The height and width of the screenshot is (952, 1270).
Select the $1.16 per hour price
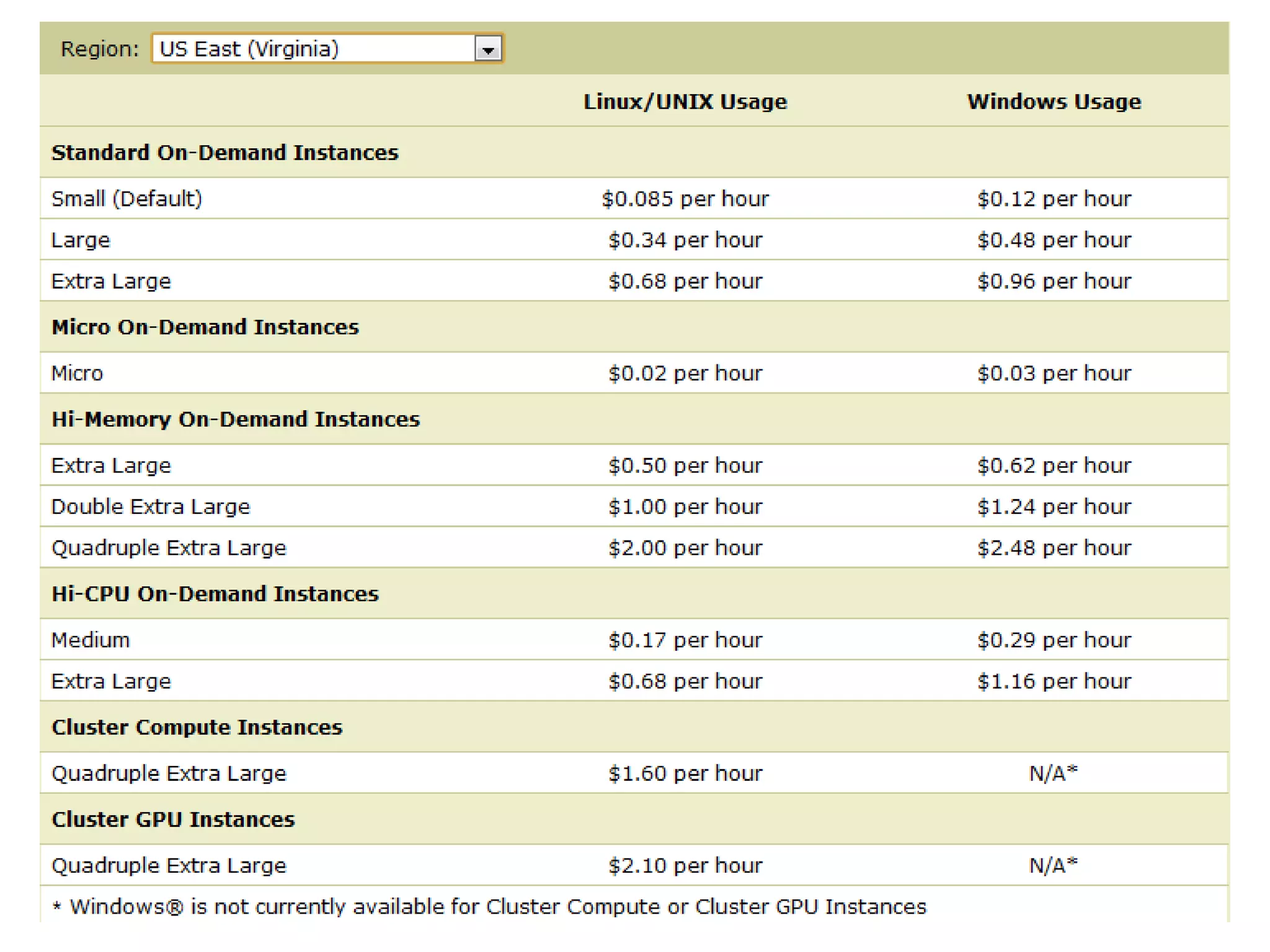[x=1054, y=681]
